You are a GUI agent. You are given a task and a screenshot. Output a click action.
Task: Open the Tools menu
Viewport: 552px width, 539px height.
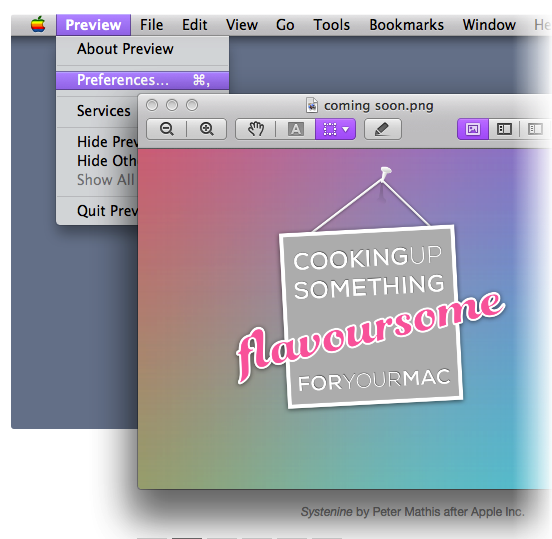click(x=332, y=25)
